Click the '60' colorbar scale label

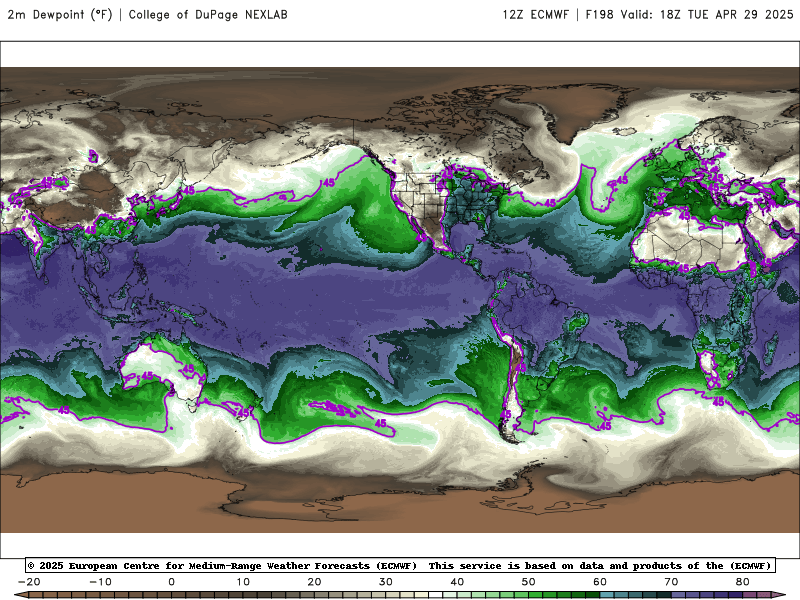pos(600,582)
